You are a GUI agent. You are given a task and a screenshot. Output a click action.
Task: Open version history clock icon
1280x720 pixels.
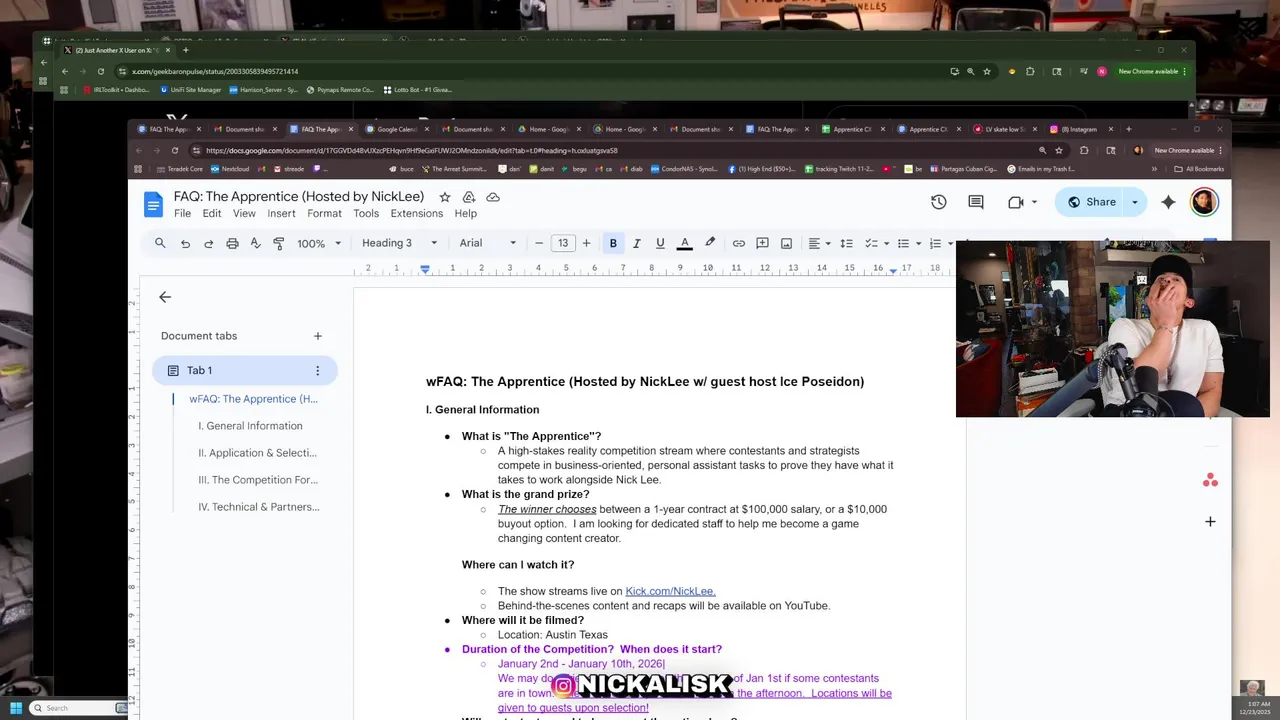[939, 202]
